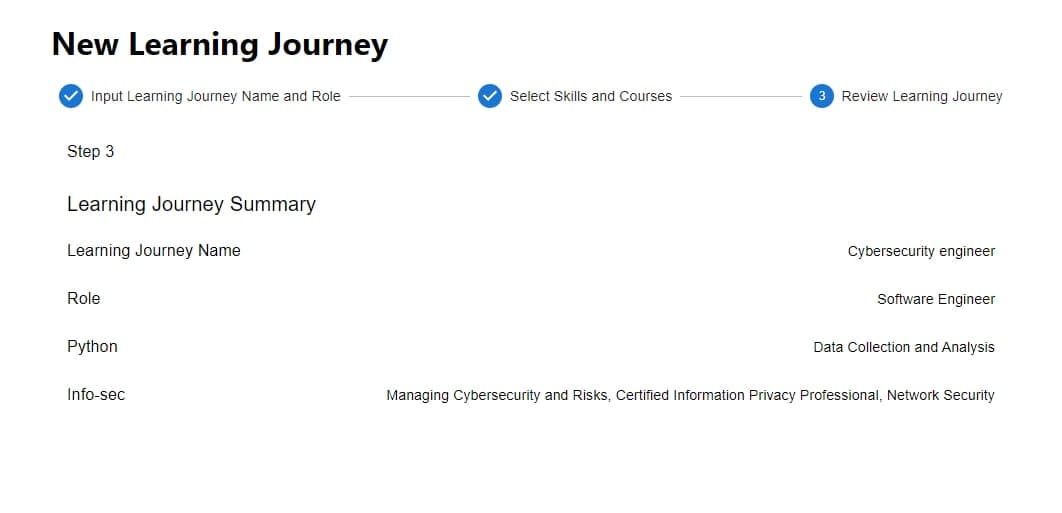The height and width of the screenshot is (513, 1062).
Task: Click Managing Cybersecurity and Risks course text
Action: (496, 395)
